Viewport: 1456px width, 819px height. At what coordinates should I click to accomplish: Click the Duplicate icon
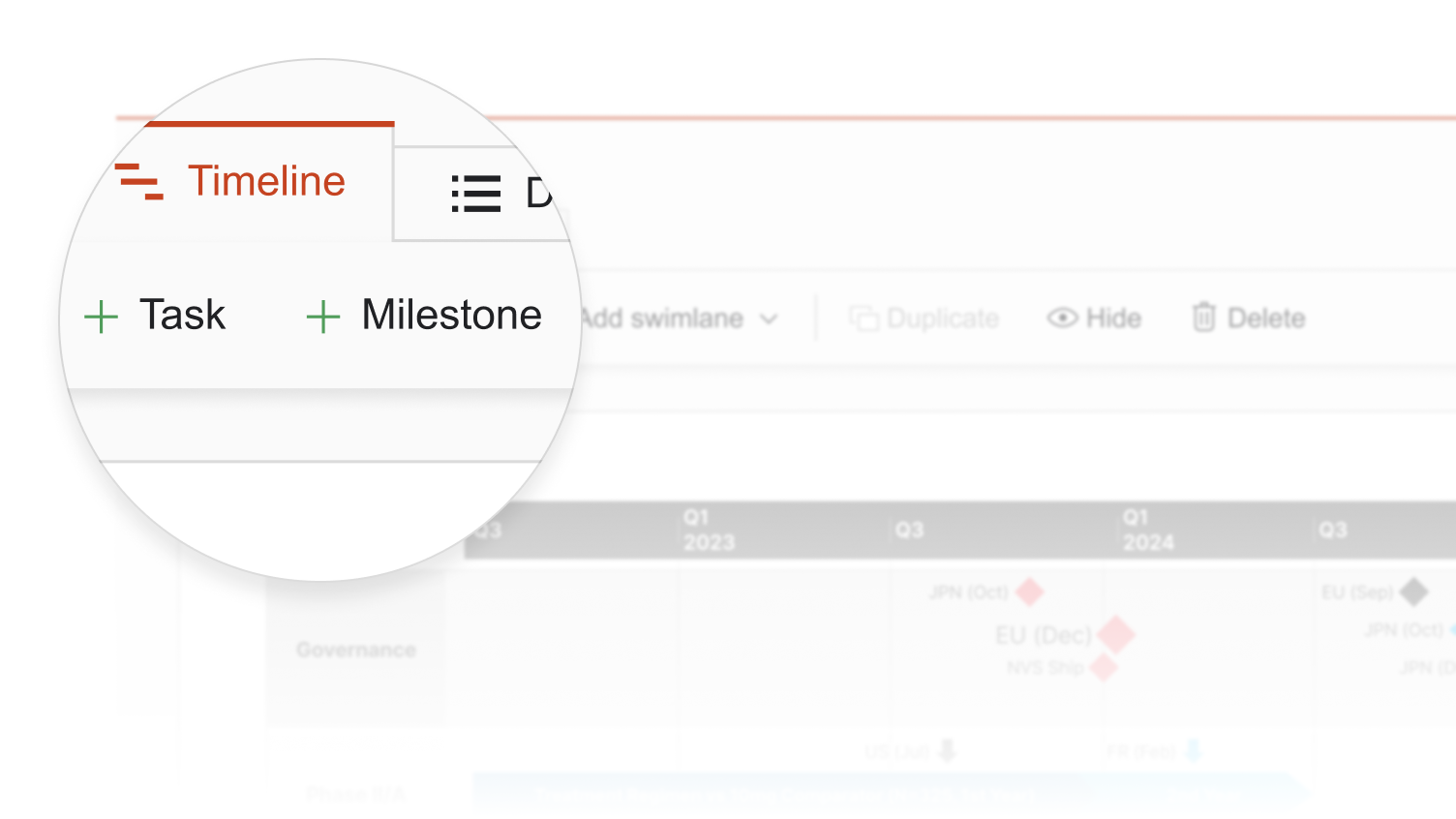[864, 318]
